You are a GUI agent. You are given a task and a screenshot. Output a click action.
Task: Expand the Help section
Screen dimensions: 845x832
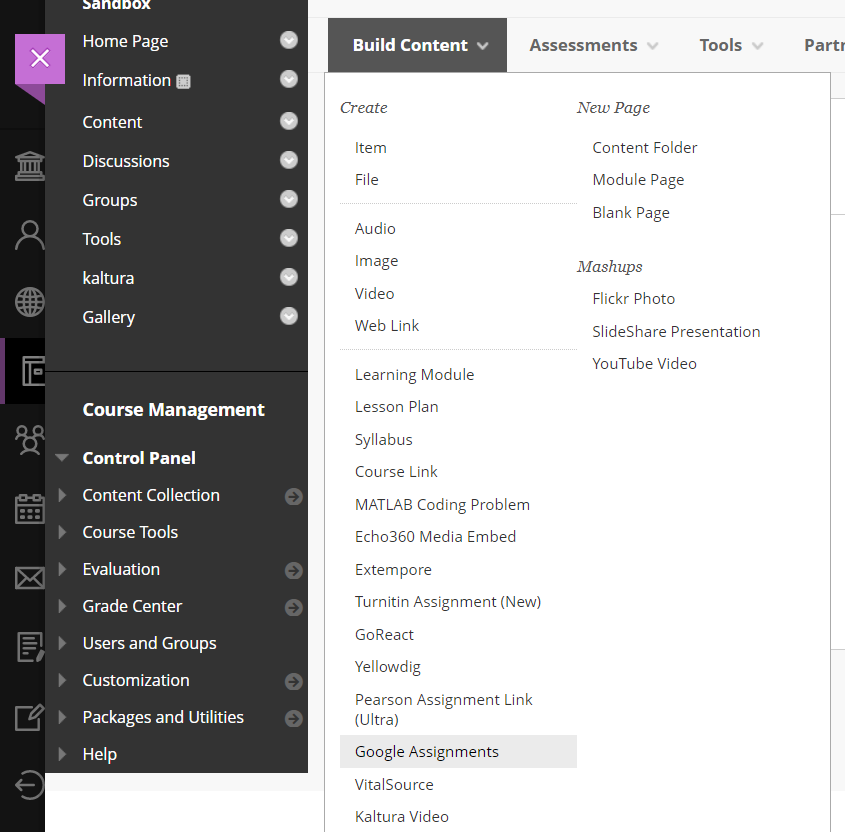(63, 754)
